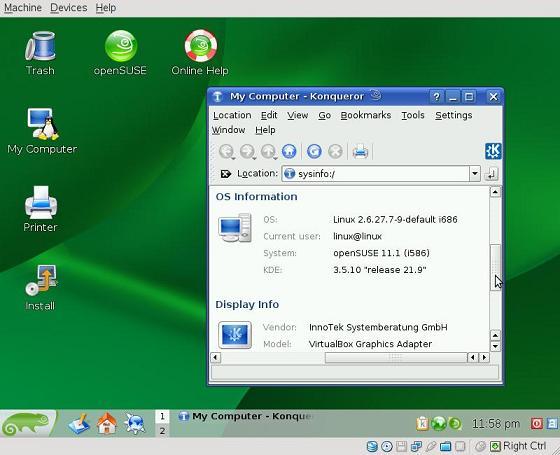The height and width of the screenshot is (455, 560).
Task: Click the Forward arrow in Konqueror toolbar
Action: click(246, 151)
